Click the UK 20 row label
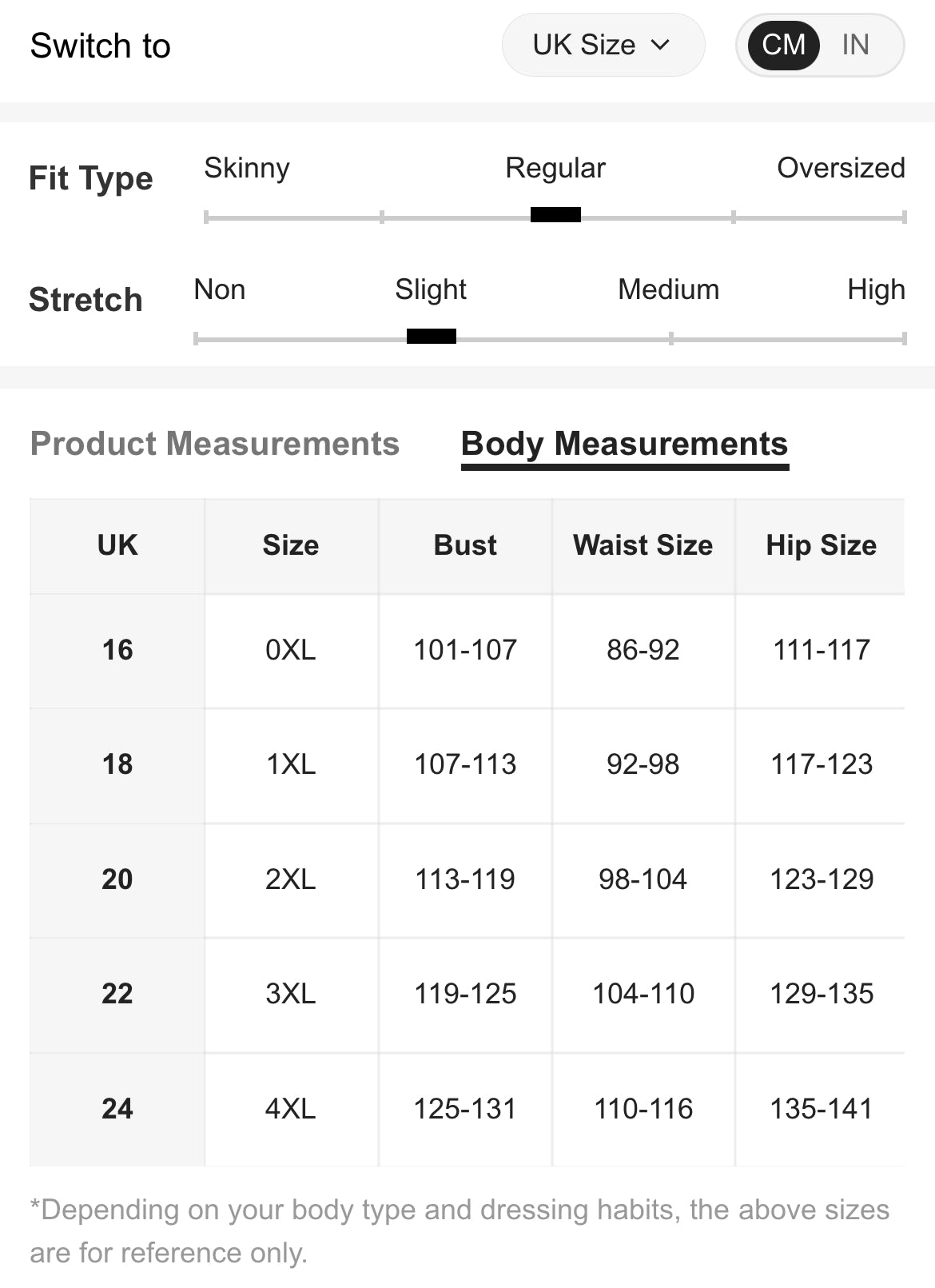The height and width of the screenshot is (1288, 935). click(117, 879)
